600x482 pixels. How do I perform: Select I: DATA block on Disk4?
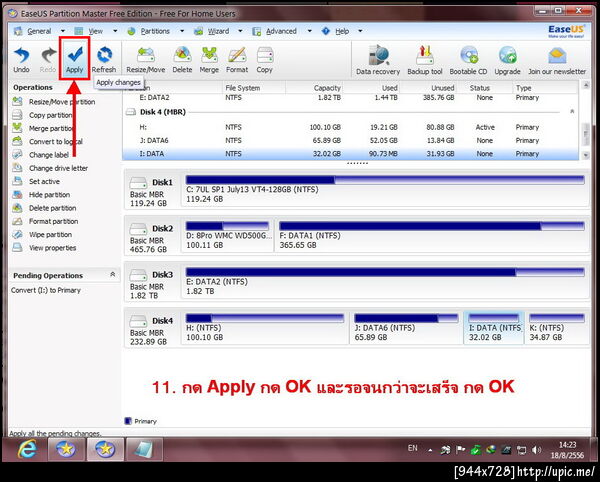click(x=494, y=328)
